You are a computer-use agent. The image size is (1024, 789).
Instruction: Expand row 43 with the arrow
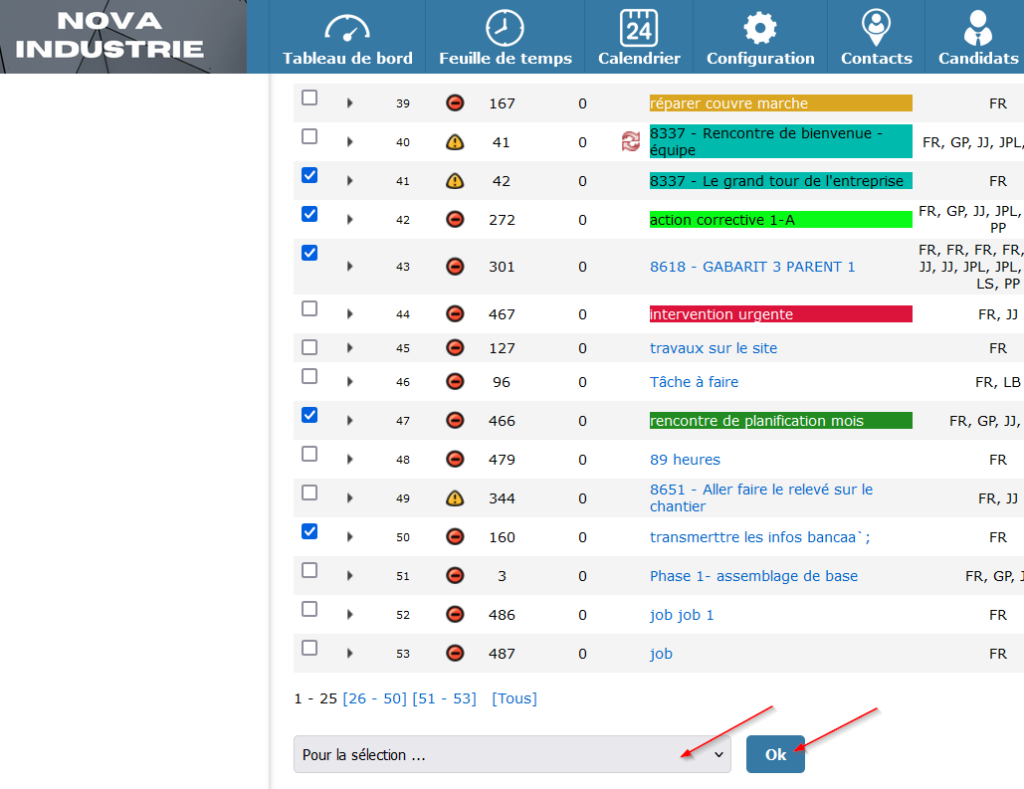click(350, 266)
